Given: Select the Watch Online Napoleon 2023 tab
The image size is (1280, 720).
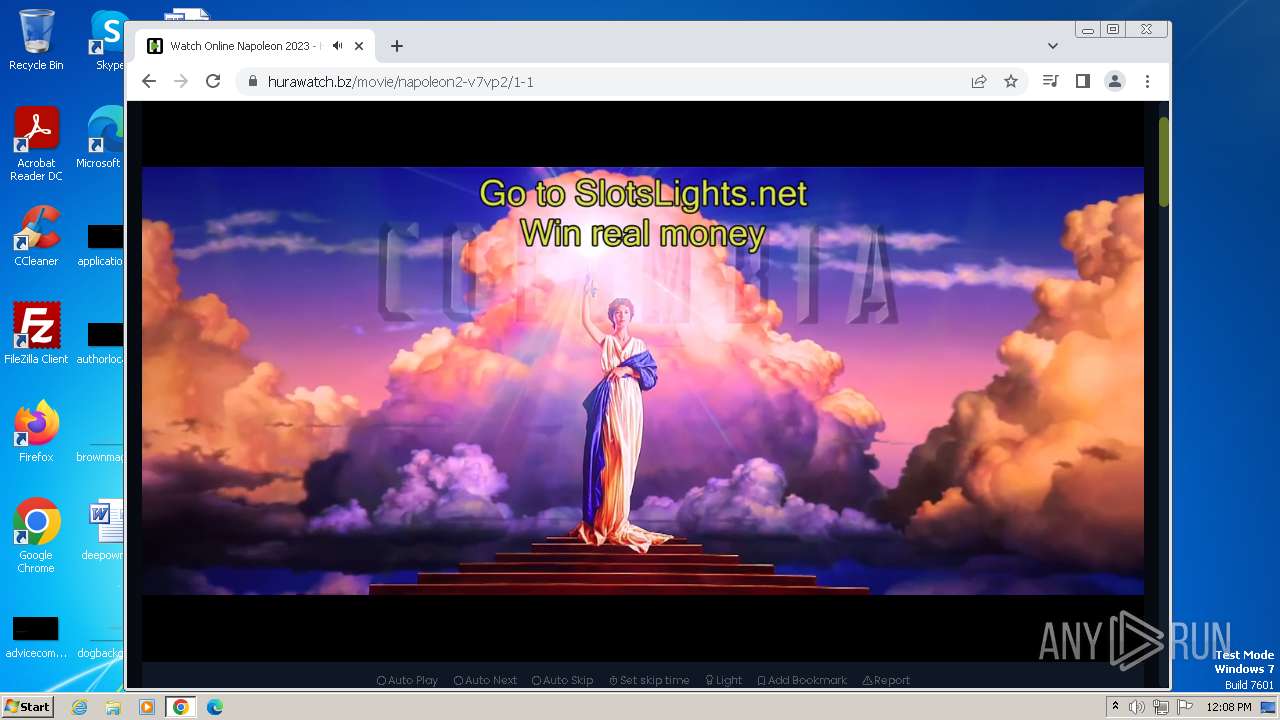Looking at the screenshot, I should (x=255, y=46).
